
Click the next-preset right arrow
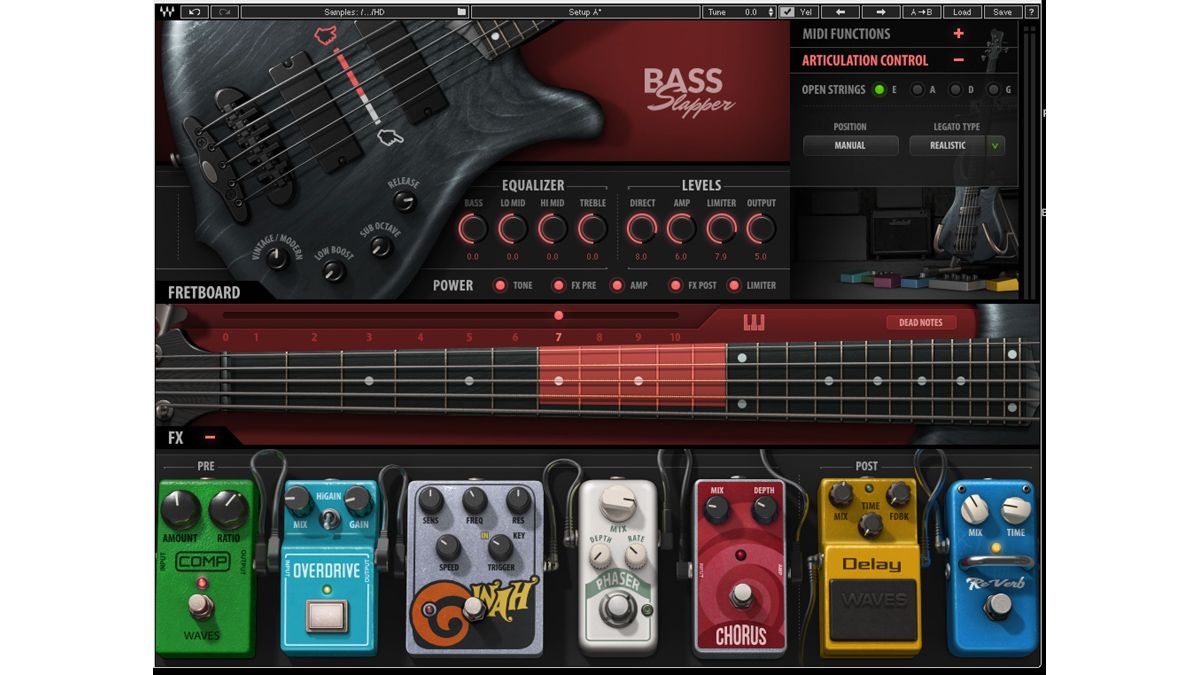point(883,12)
